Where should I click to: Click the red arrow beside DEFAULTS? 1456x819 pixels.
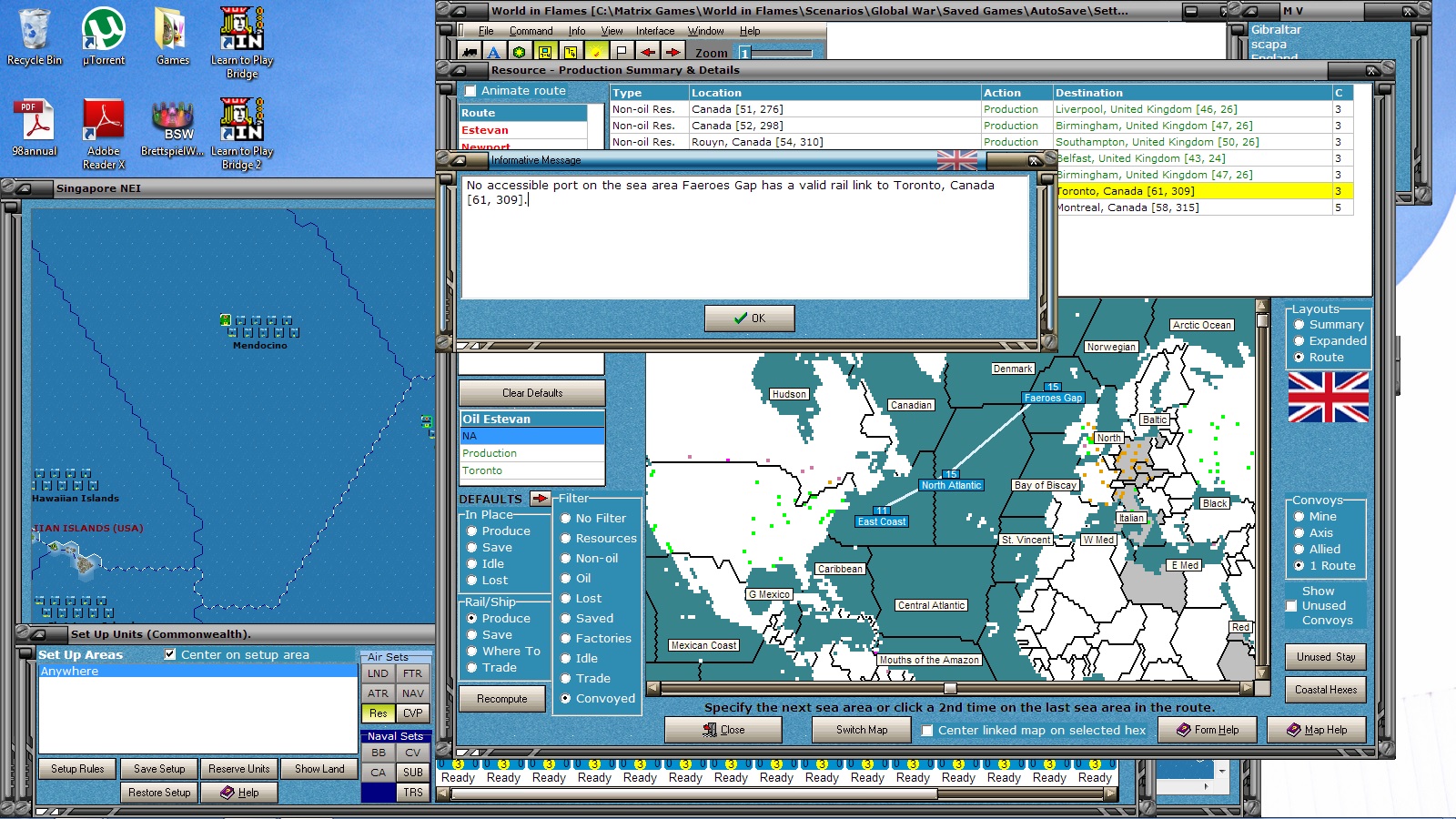click(x=540, y=499)
